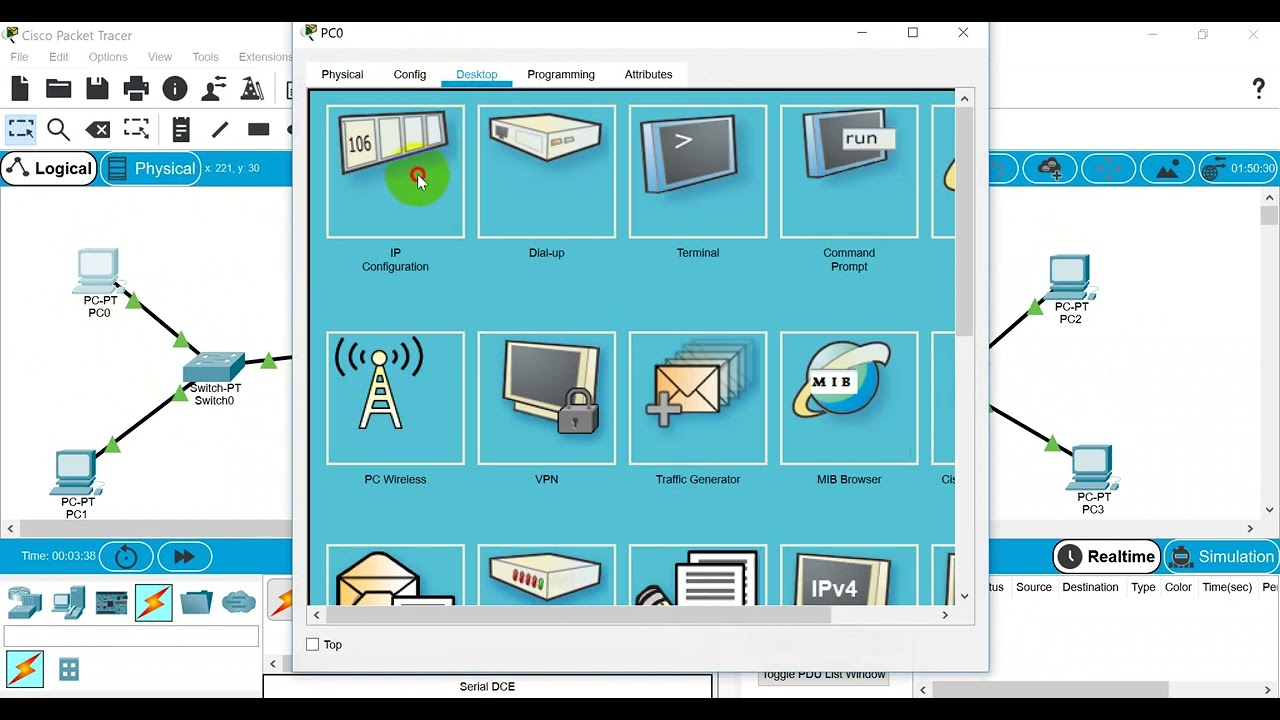Open the User Profile icon

pos(214,89)
